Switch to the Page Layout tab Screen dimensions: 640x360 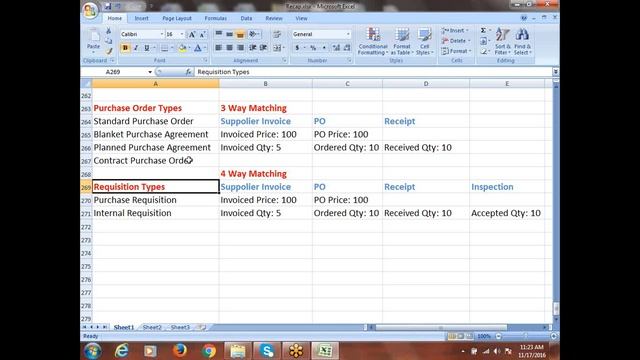point(177,18)
